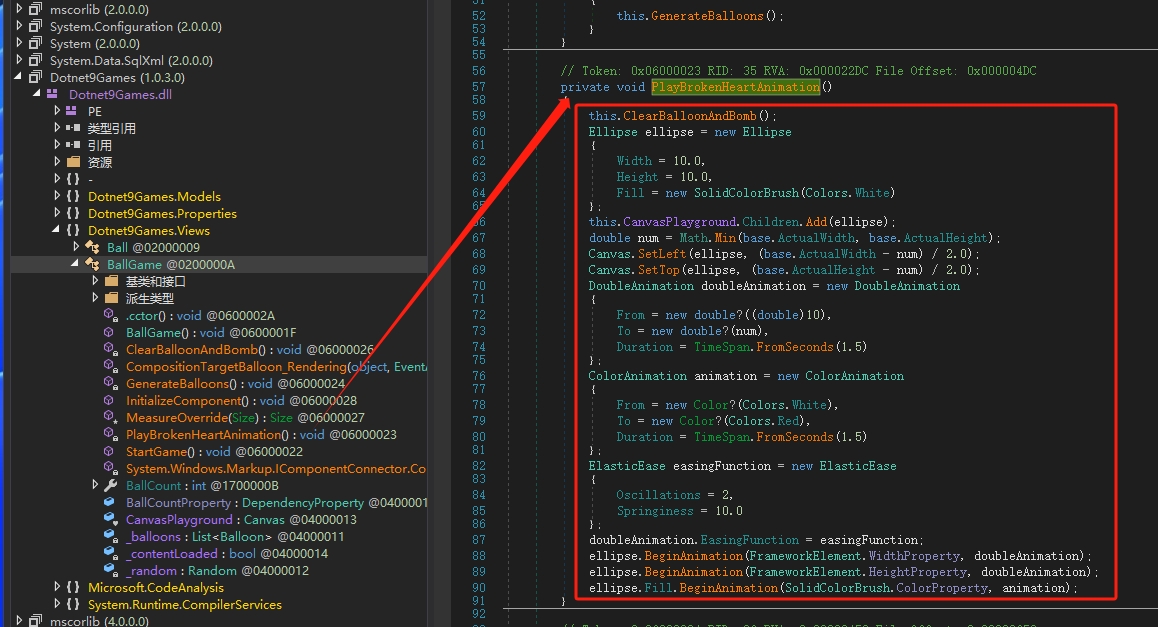
Task: Click the Springiness property on line 85
Action: coord(655,511)
